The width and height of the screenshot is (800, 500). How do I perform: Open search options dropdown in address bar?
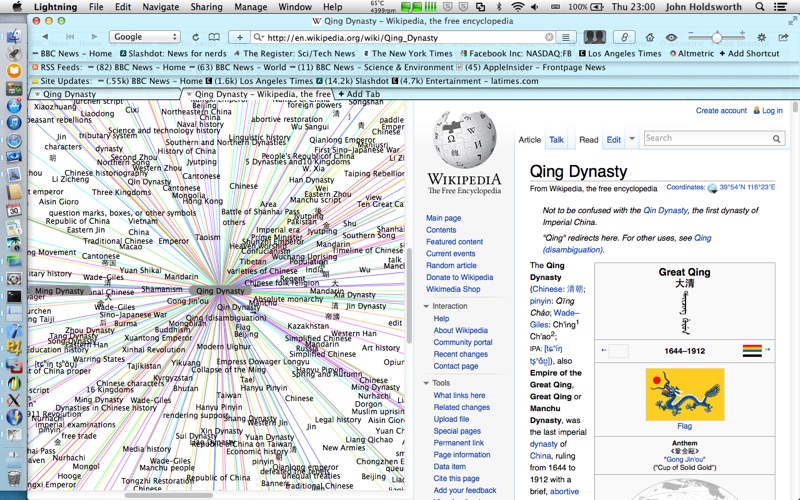[x=259, y=37]
